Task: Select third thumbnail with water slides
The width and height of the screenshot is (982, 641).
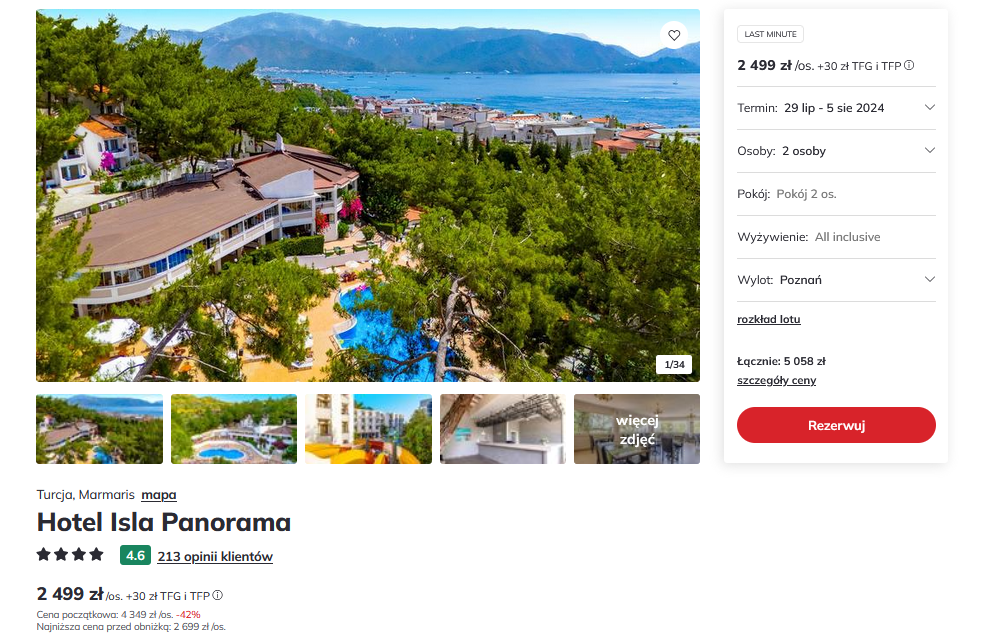Action: (368, 429)
